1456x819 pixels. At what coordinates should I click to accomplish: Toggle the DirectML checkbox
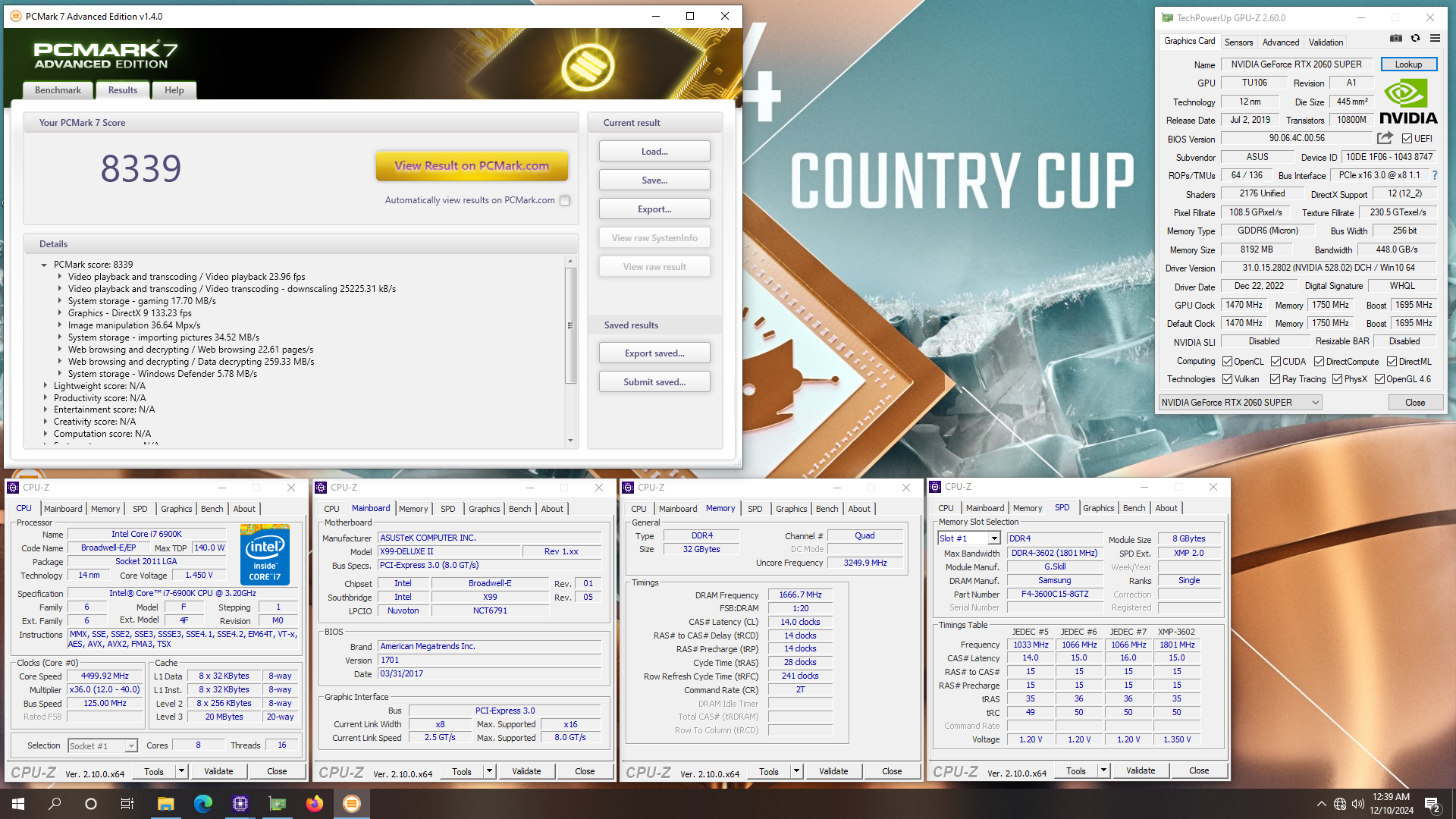[x=1392, y=362]
